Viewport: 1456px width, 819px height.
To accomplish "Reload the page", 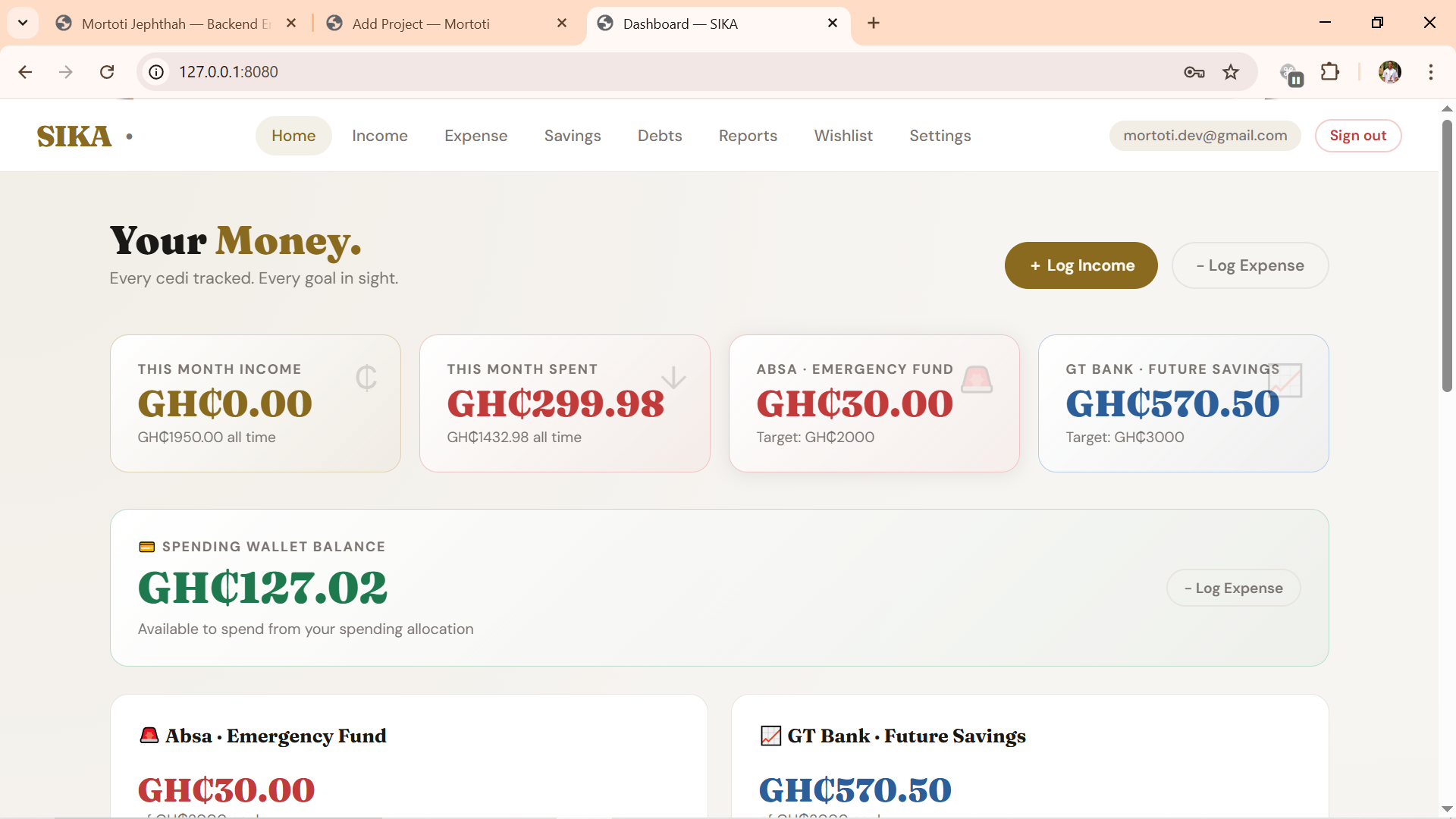I will click(107, 72).
